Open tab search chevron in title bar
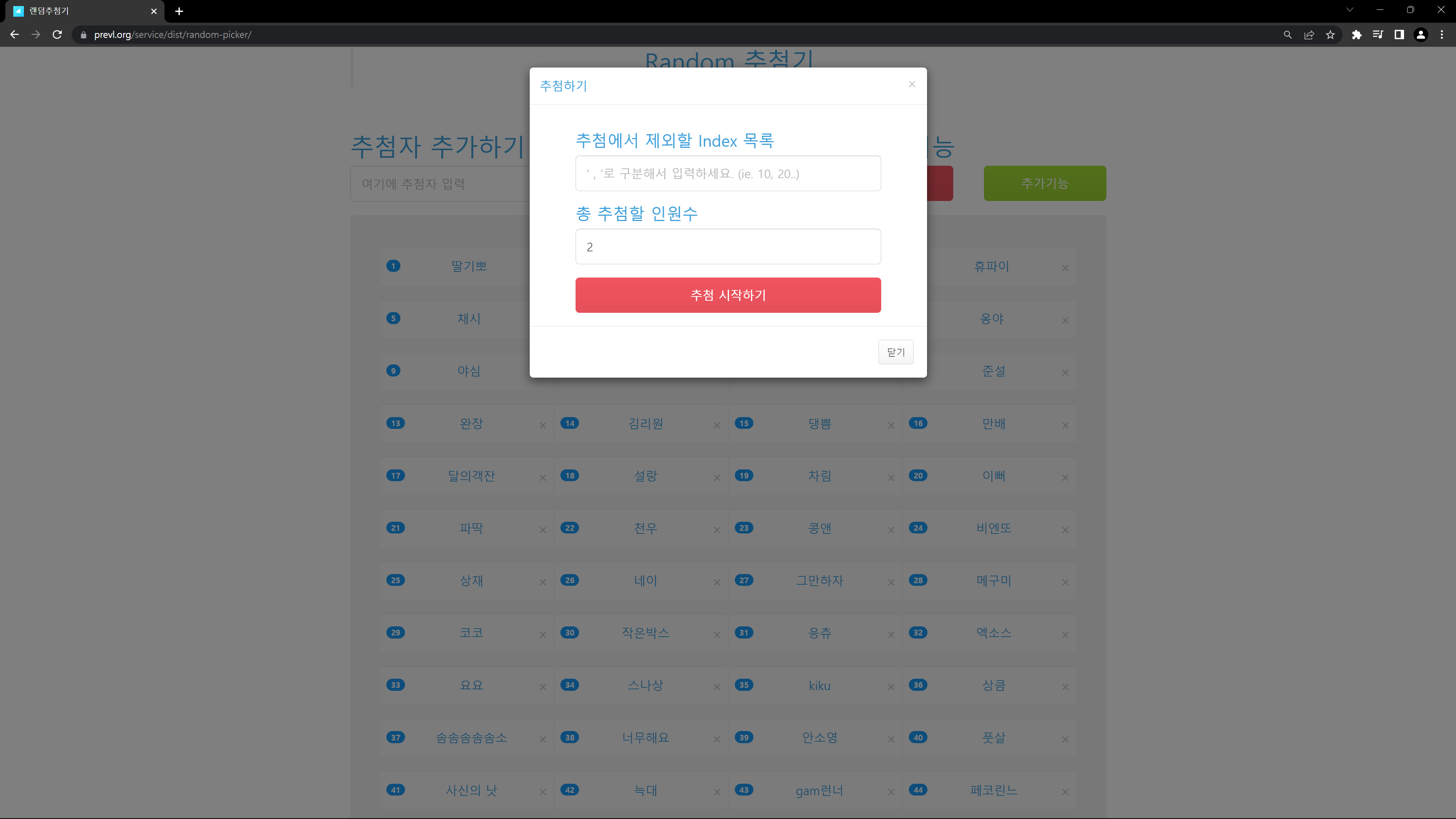 pyautogui.click(x=1350, y=9)
